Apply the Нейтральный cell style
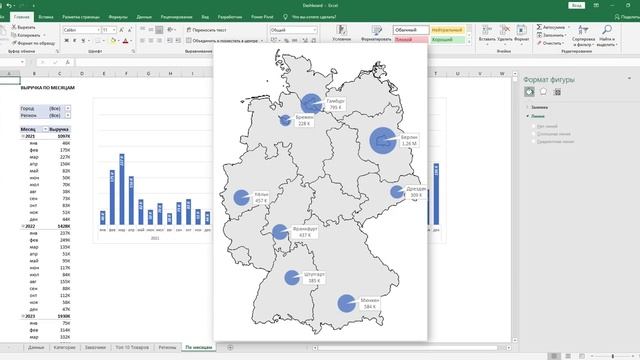Screen dimensions: 640x360 (x=448, y=30)
